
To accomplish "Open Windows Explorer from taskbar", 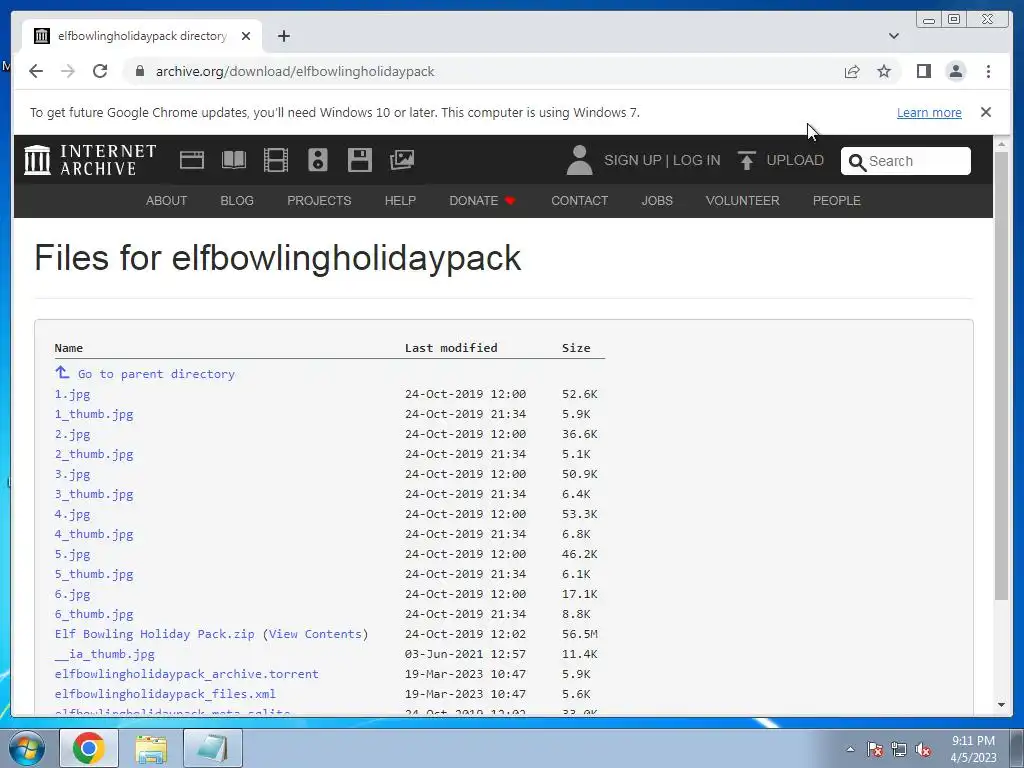I will pyautogui.click(x=151, y=748).
